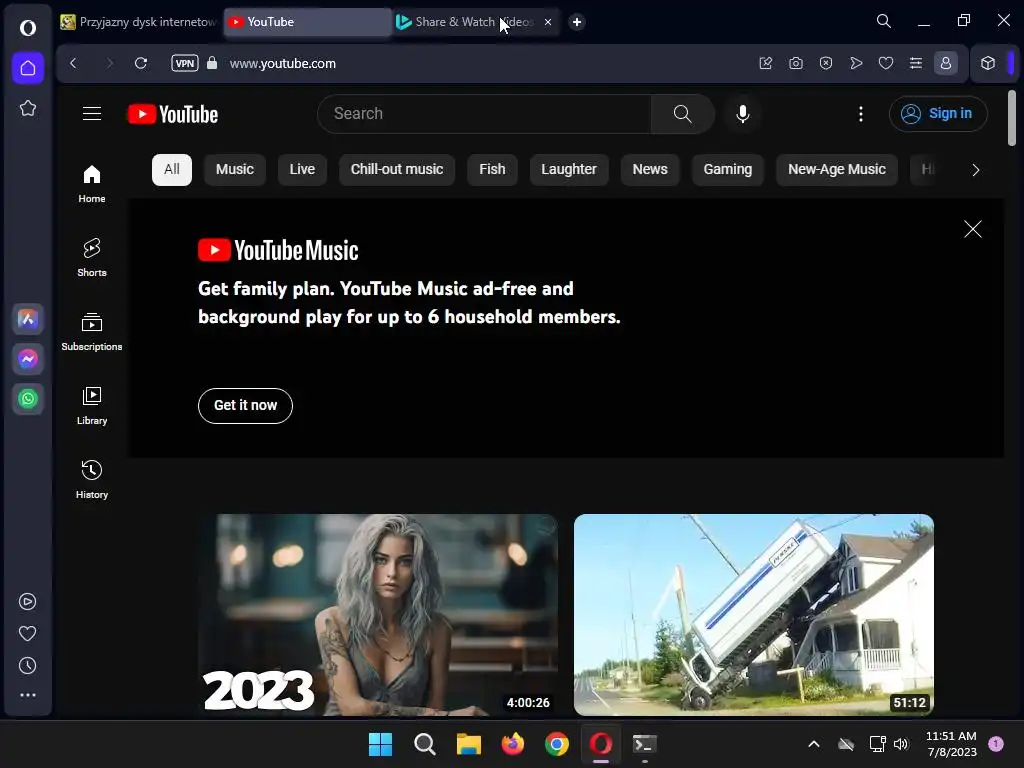
Task: Select the New-Age Music chip
Action: coord(837,170)
